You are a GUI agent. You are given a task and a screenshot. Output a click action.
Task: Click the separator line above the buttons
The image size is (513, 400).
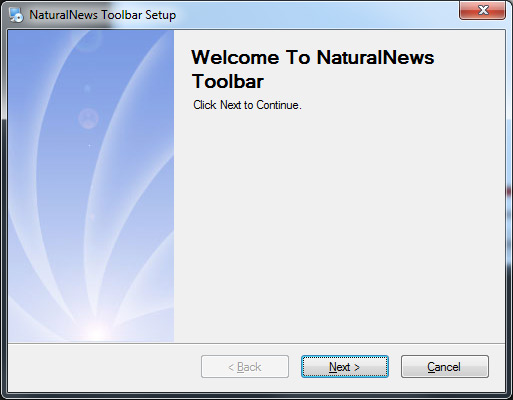(256, 343)
